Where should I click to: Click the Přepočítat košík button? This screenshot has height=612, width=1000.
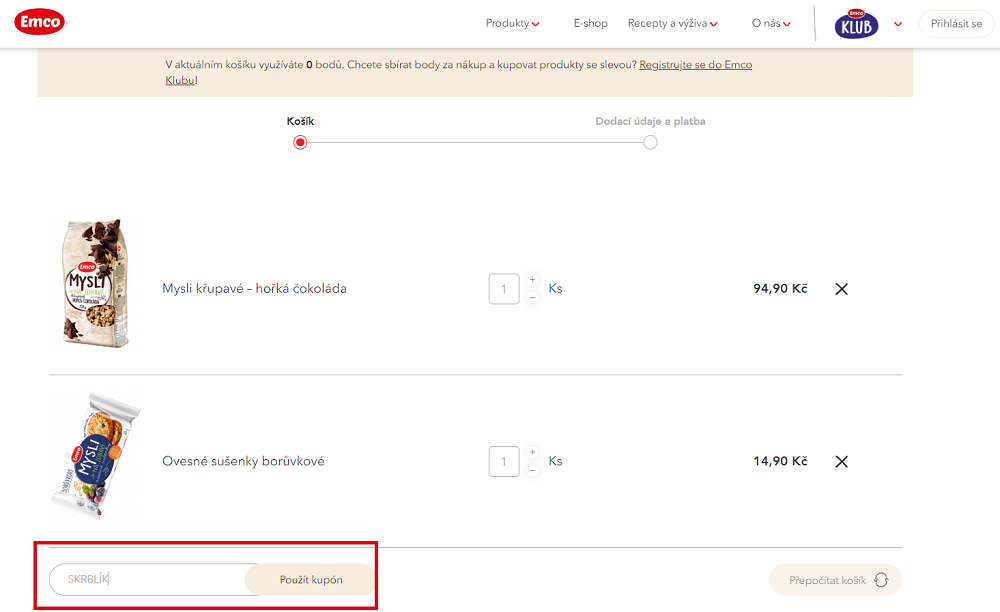pos(835,579)
